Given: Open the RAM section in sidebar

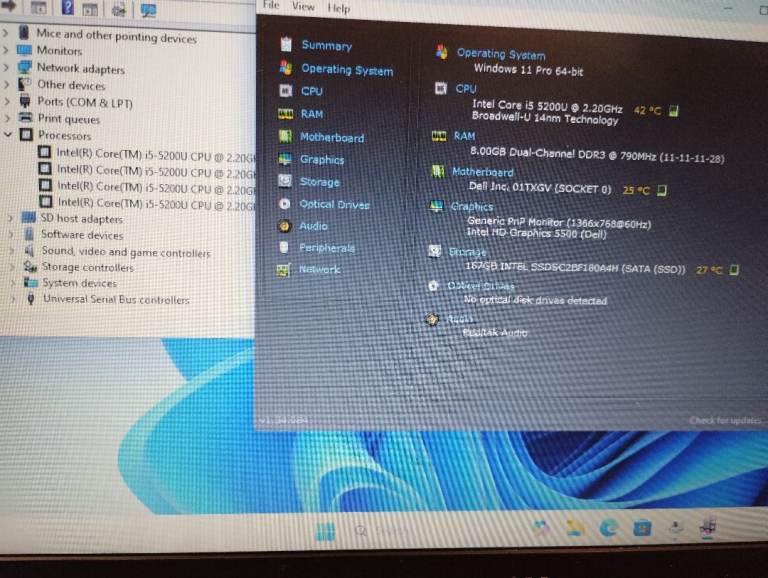Looking at the screenshot, I should (x=312, y=114).
